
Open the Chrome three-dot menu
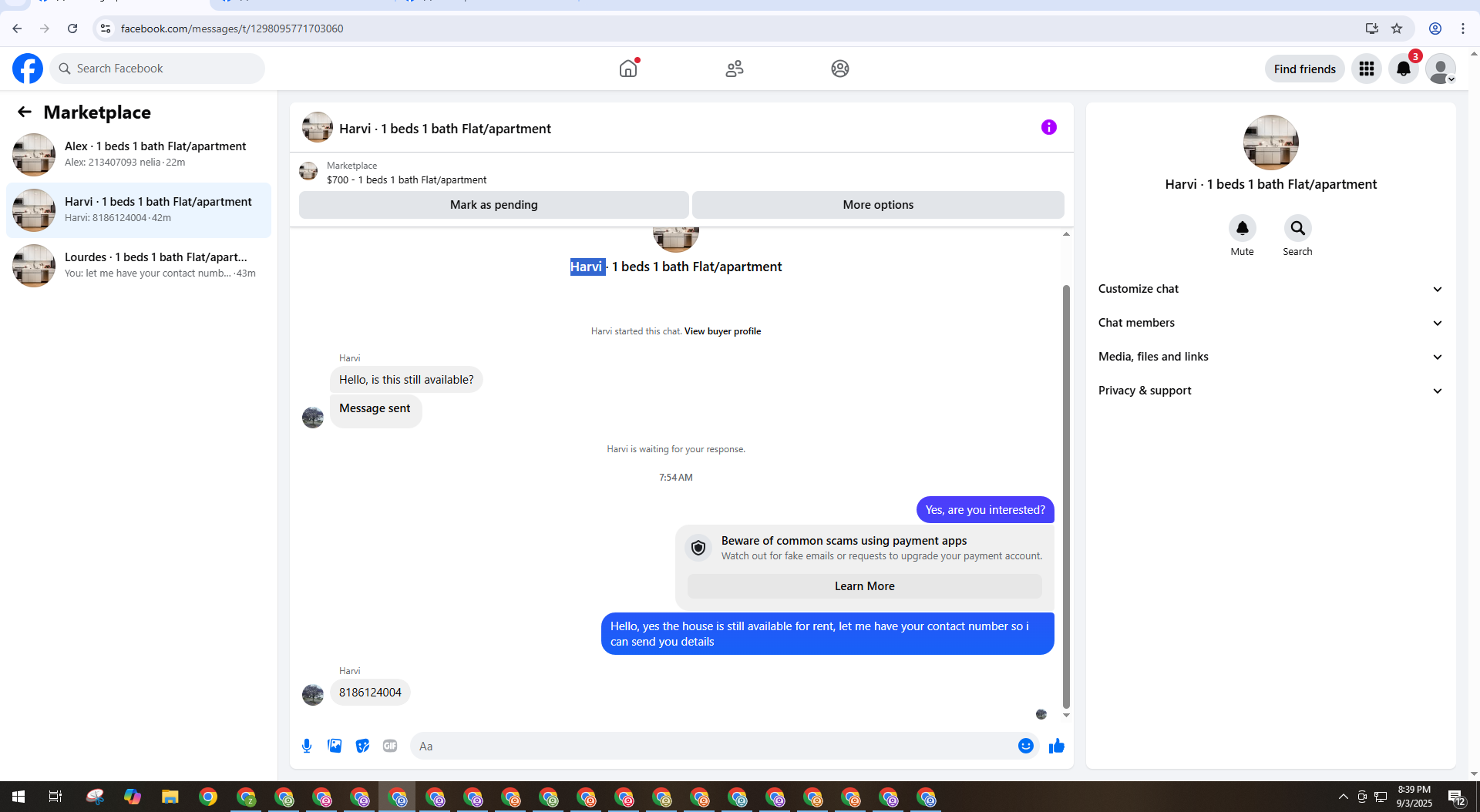pos(1463,29)
